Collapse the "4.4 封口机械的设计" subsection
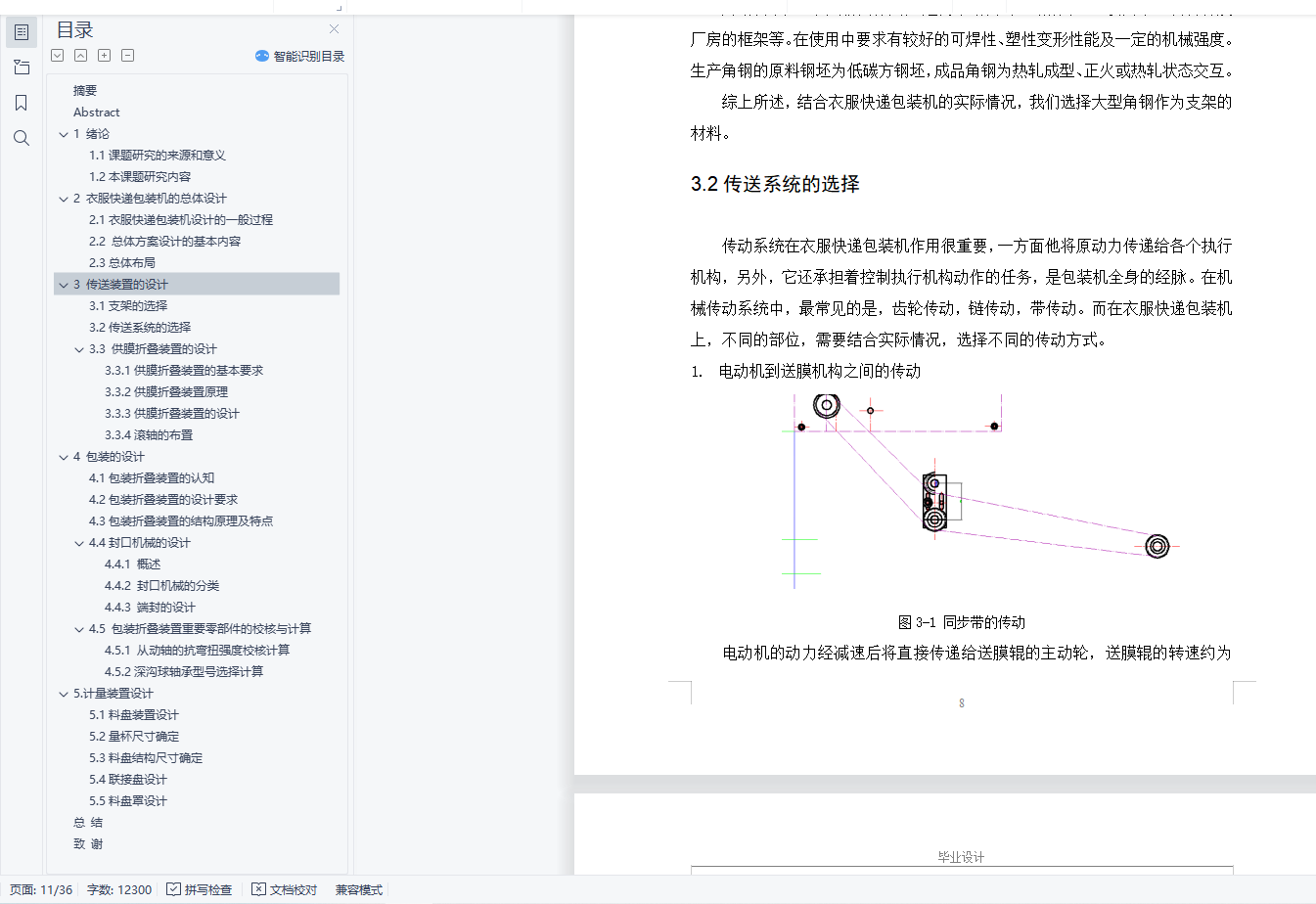This screenshot has width=1316, height=904. coord(79,543)
